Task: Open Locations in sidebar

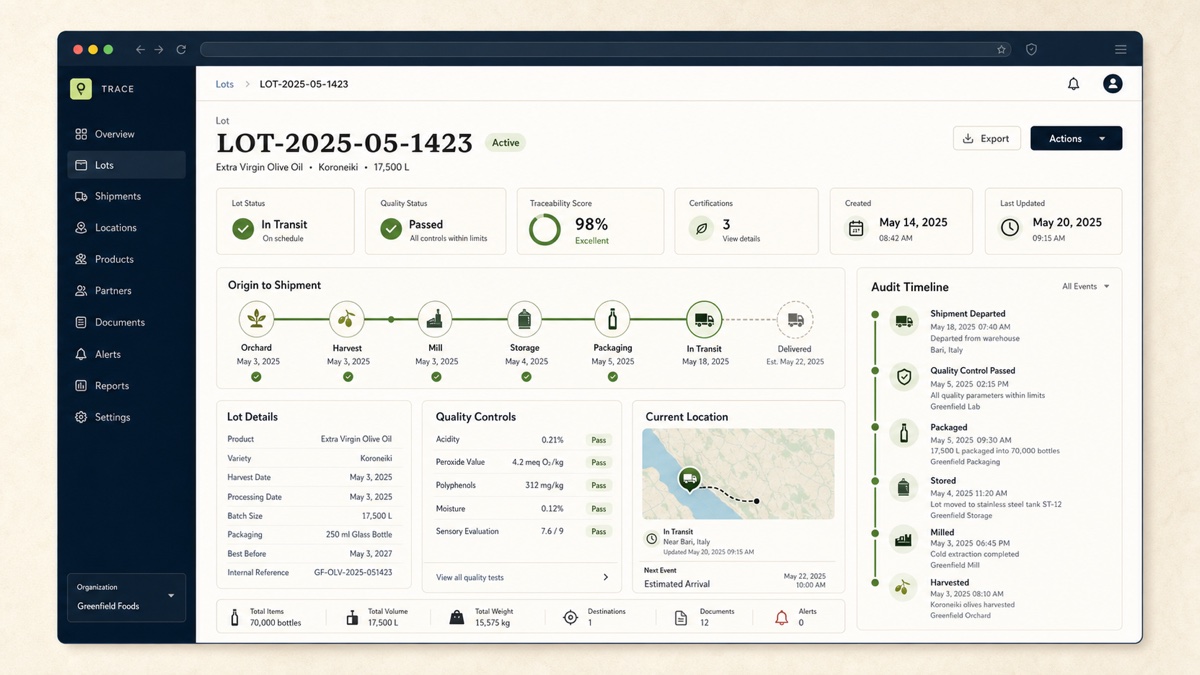Action: click(x=126, y=228)
